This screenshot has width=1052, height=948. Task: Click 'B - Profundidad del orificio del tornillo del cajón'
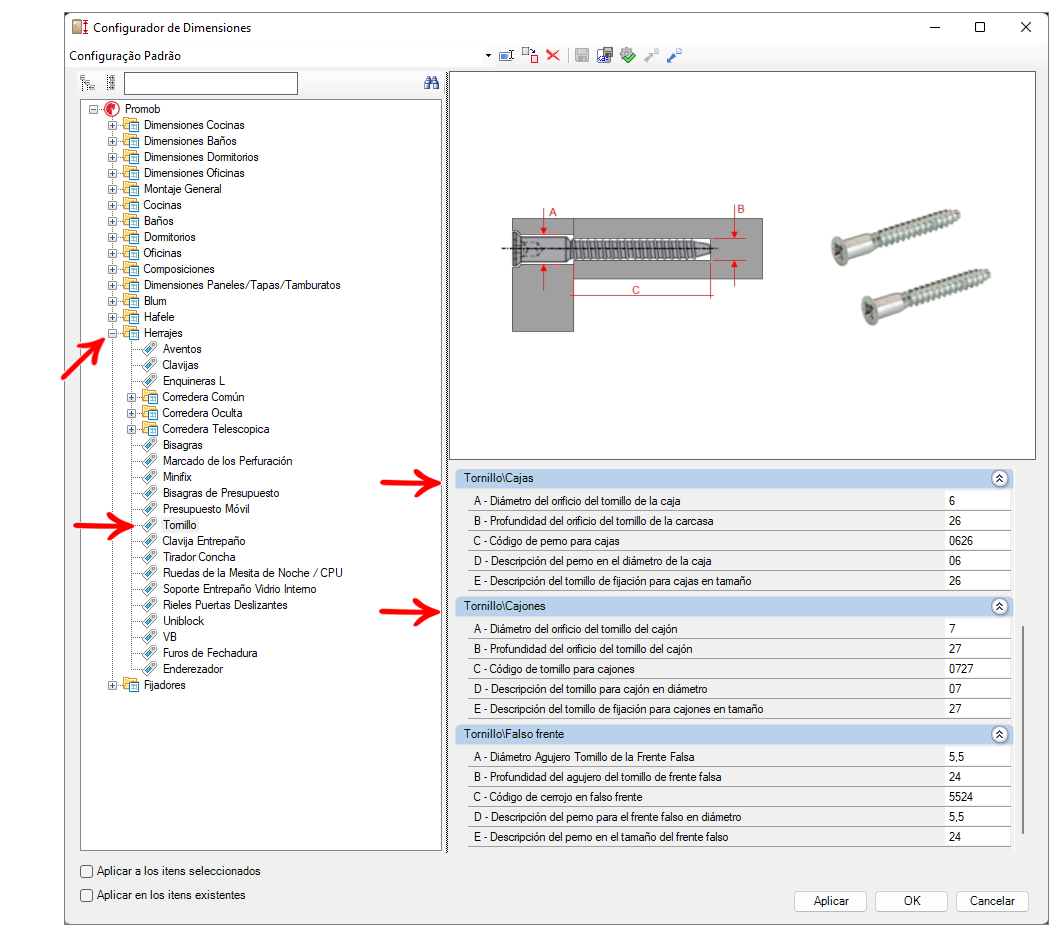point(583,649)
